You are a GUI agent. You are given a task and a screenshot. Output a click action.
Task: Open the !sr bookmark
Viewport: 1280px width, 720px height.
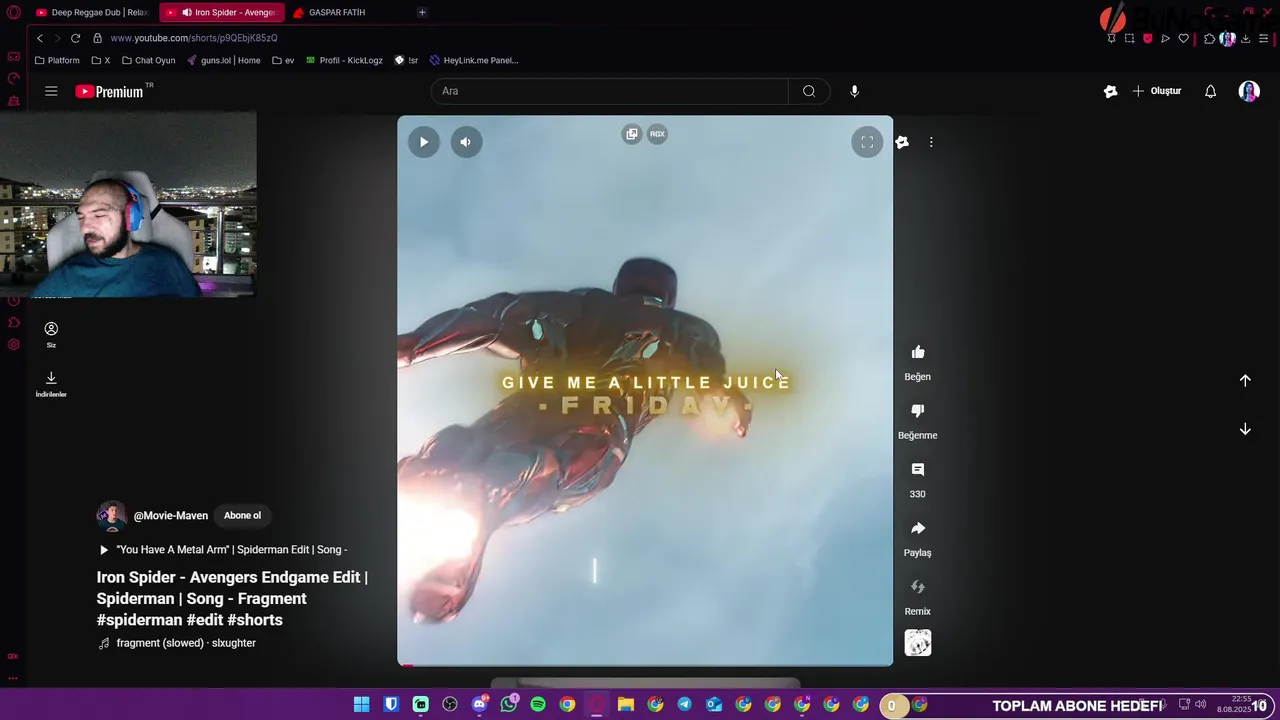406,60
